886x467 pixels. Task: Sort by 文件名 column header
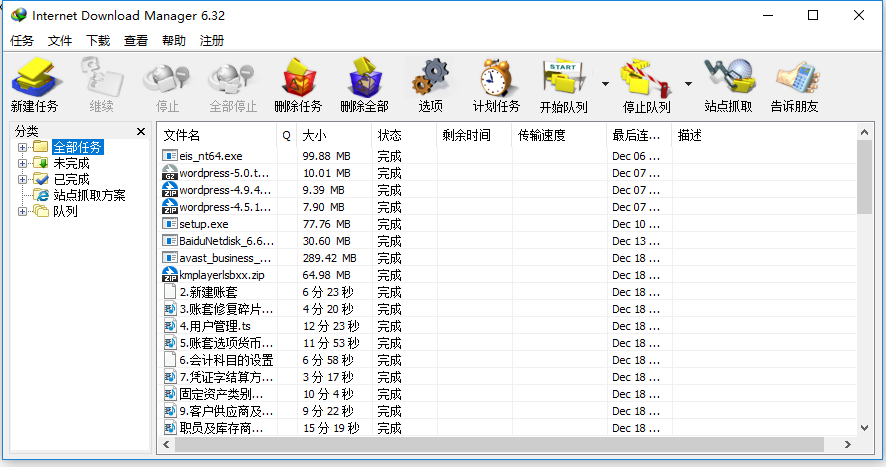(x=218, y=135)
